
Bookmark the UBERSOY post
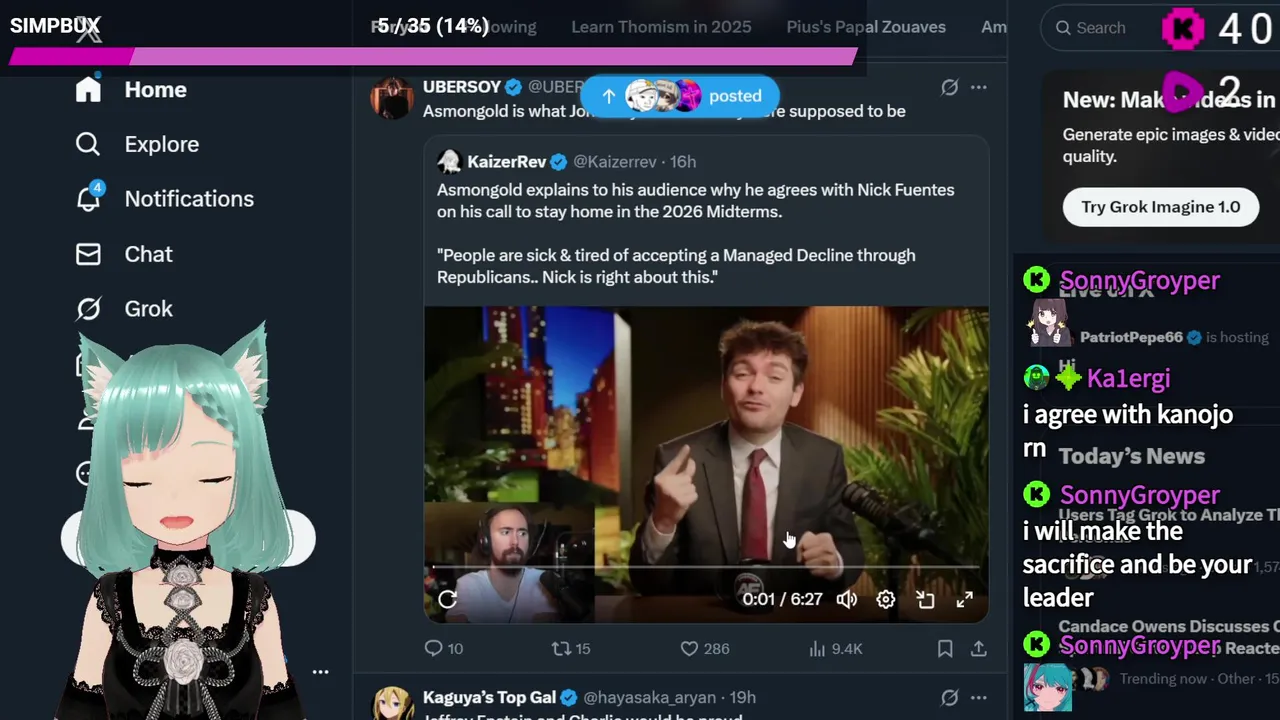pyautogui.click(x=945, y=649)
